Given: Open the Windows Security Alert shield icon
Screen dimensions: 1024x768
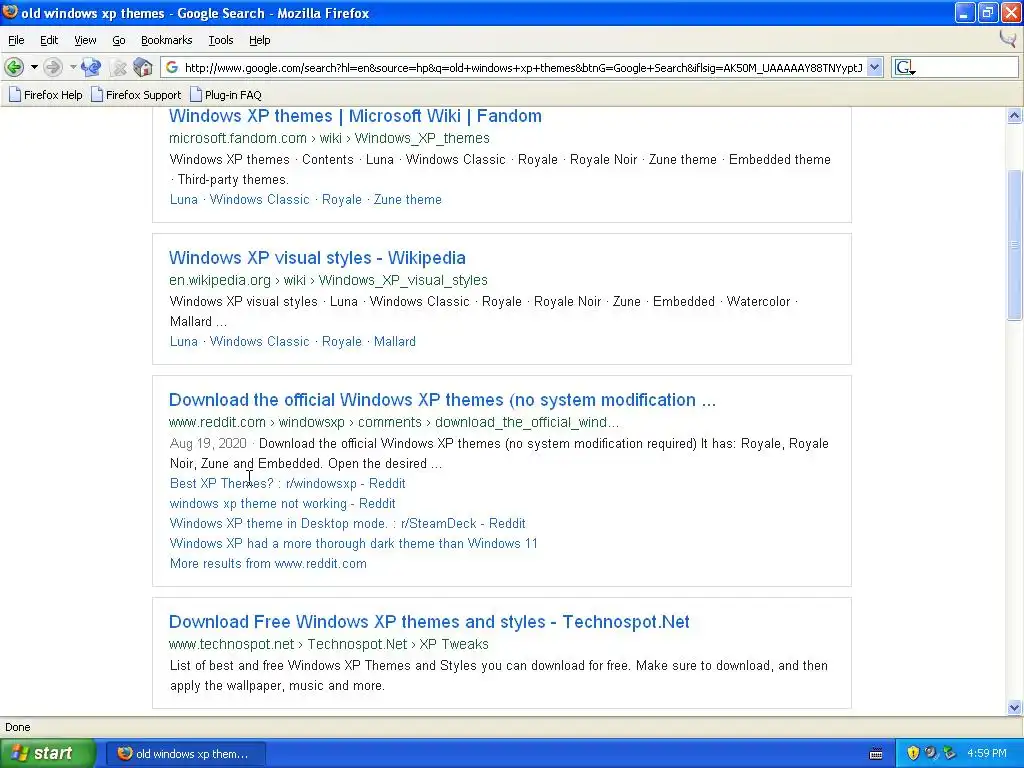Looking at the screenshot, I should click(x=913, y=753).
